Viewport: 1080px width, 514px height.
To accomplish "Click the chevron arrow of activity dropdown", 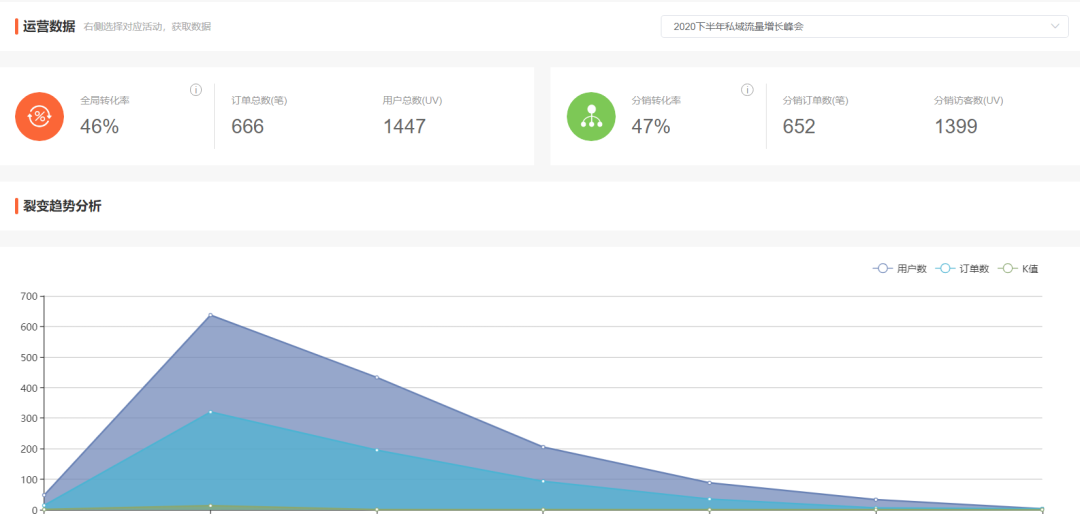I will coord(1056,27).
